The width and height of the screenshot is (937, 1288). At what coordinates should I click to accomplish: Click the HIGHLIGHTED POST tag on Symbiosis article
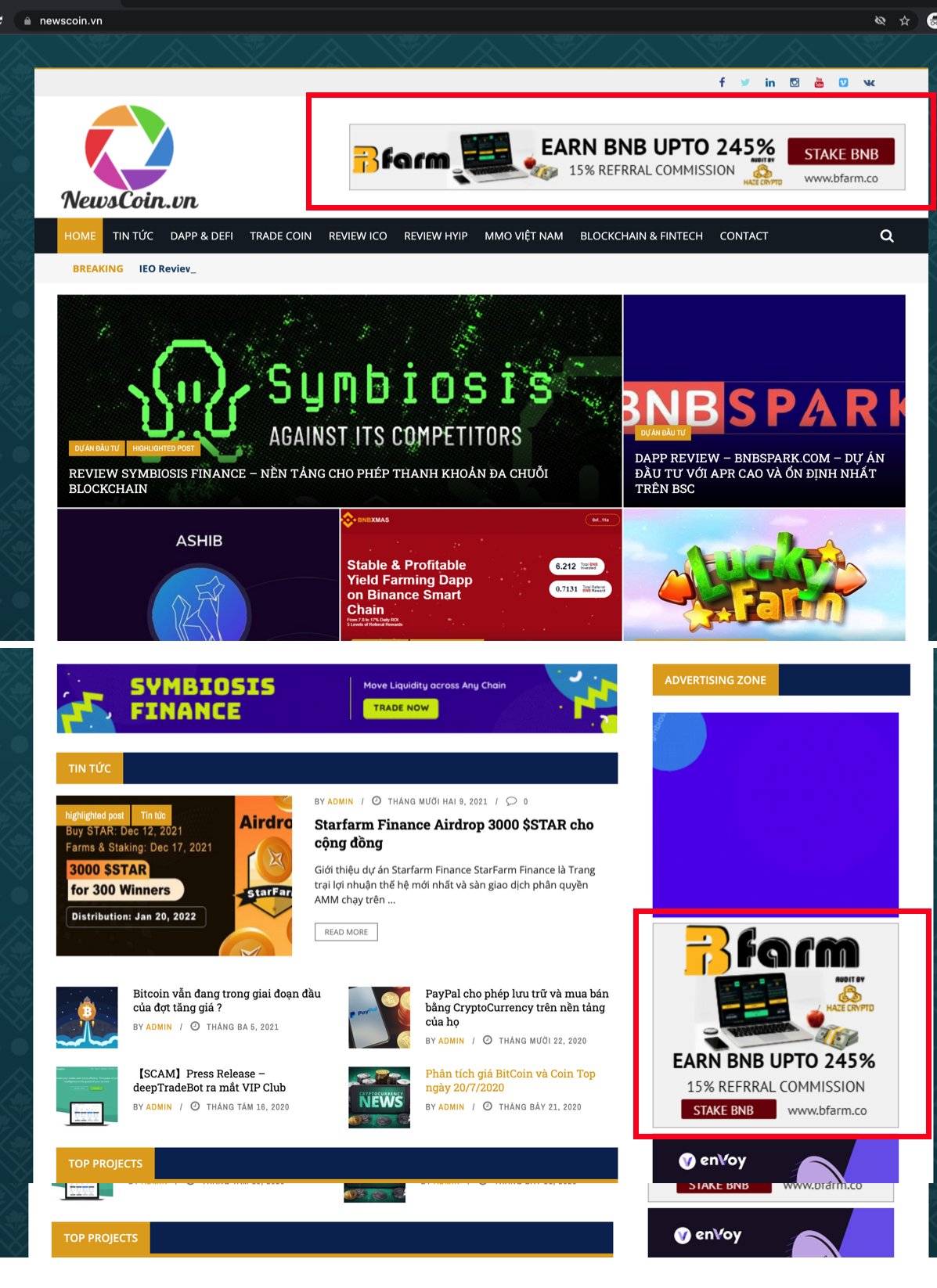tap(164, 448)
